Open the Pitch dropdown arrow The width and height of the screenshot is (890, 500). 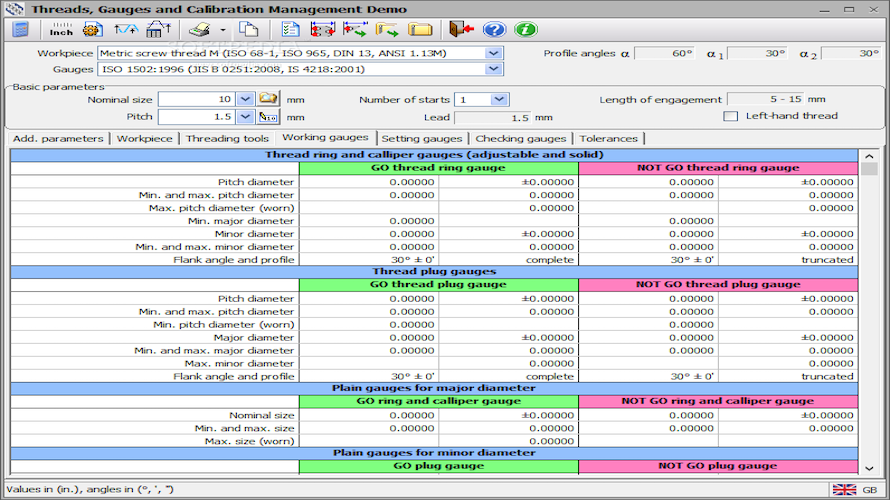coord(245,117)
